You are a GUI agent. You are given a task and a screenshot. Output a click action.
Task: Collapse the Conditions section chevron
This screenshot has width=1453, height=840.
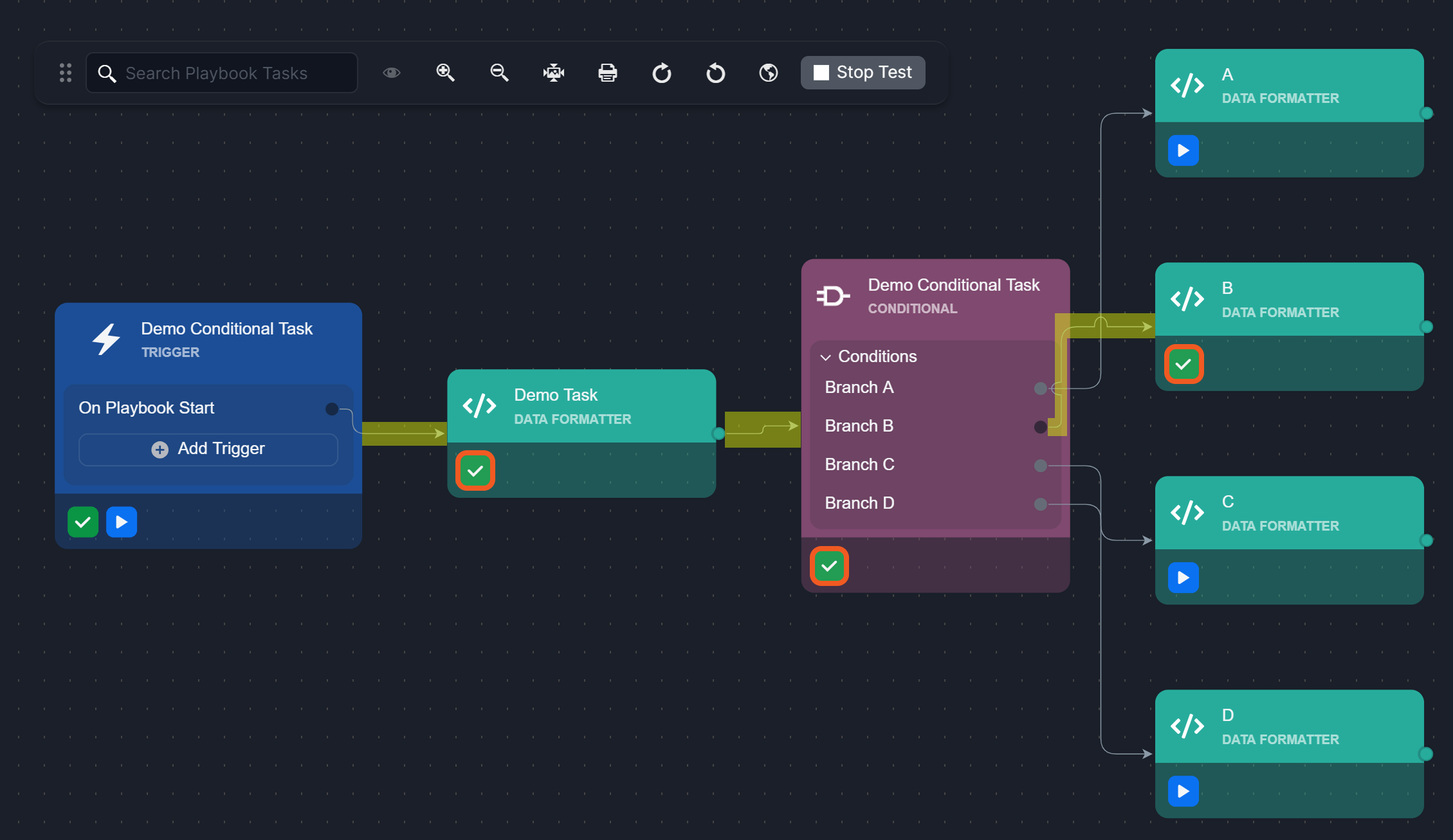826,357
